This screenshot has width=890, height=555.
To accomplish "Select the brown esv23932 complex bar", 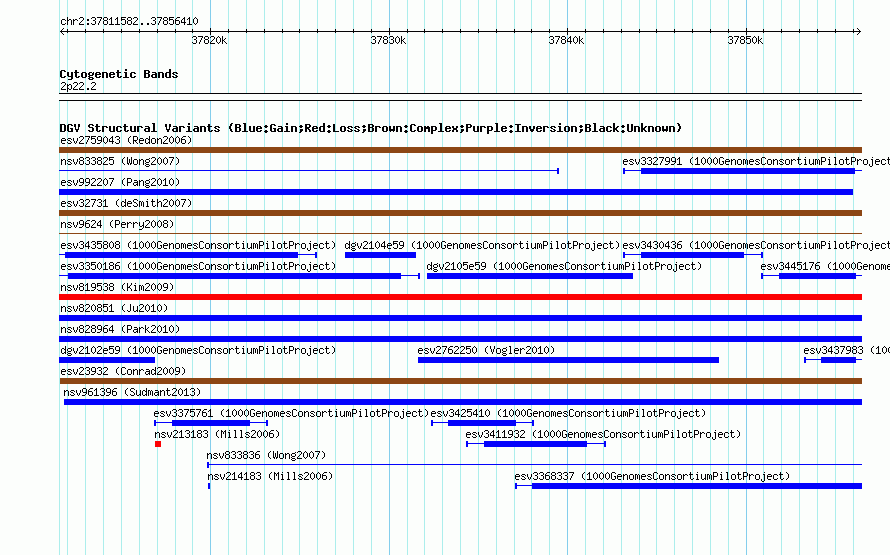I will pos(460,381).
